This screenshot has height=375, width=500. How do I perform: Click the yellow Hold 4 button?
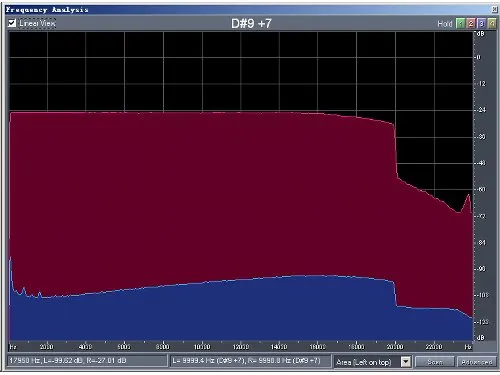(x=492, y=23)
